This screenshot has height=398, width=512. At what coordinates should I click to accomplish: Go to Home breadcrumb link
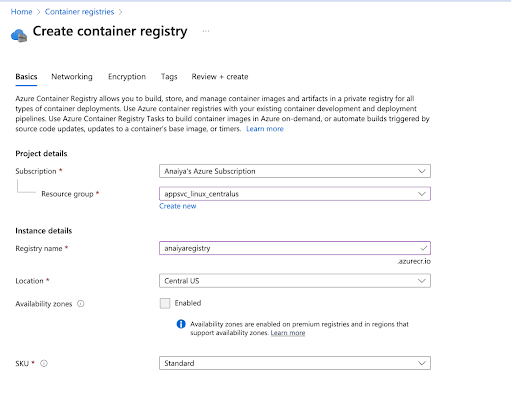(x=22, y=12)
